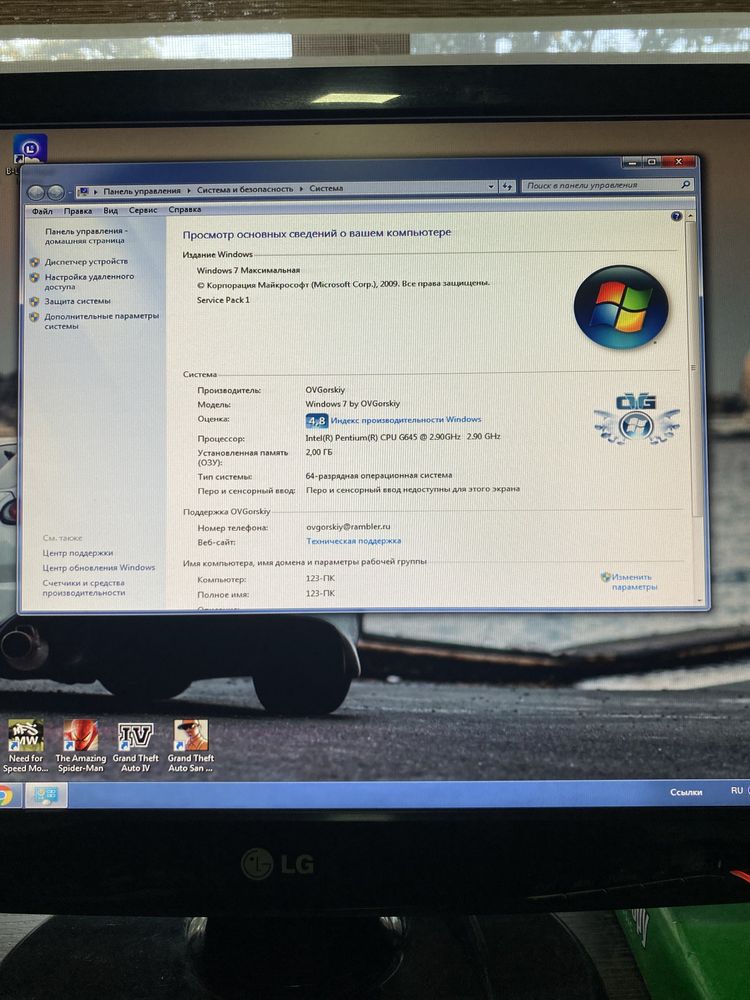The height and width of the screenshot is (1000, 750).
Task: Go to Система и безопасность breadcrumb
Action: click(x=245, y=189)
